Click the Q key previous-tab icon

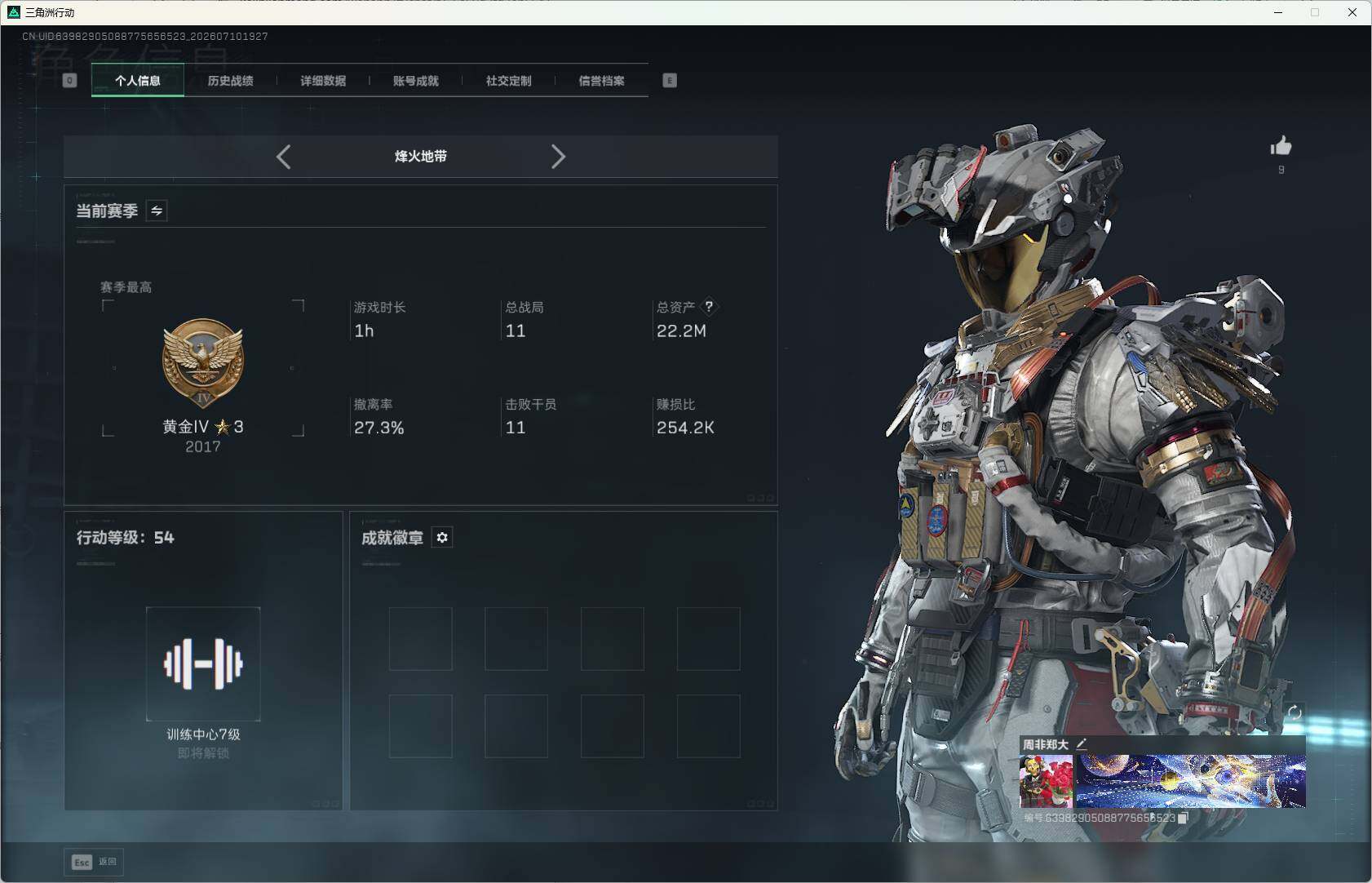coord(70,80)
